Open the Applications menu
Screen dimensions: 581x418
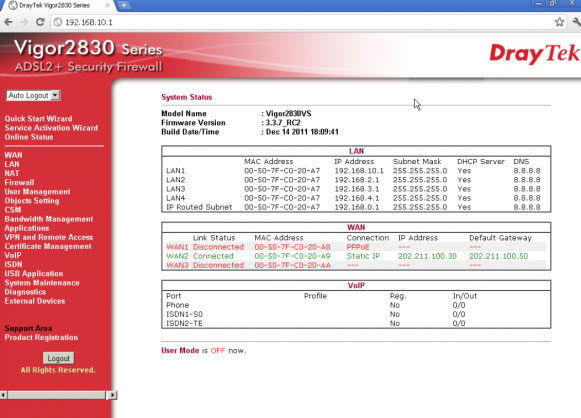[x=27, y=228]
